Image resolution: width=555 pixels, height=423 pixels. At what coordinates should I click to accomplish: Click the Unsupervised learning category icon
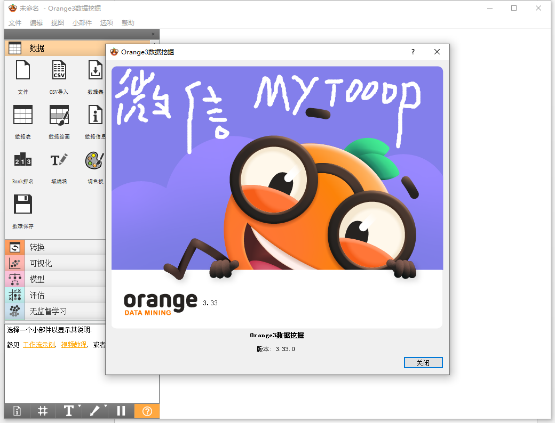point(15,311)
